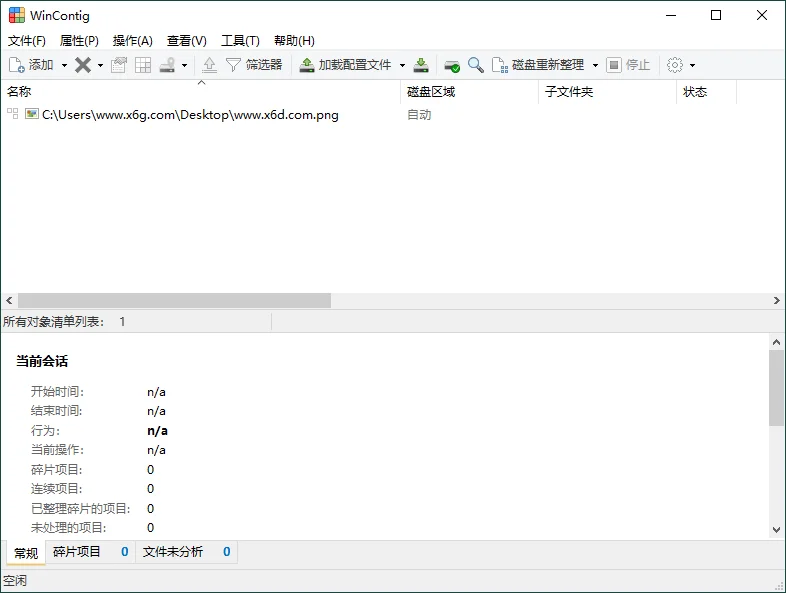This screenshot has height=593, width=786.
Task: Click the 磁盘重新整理 button text
Action: 548,65
